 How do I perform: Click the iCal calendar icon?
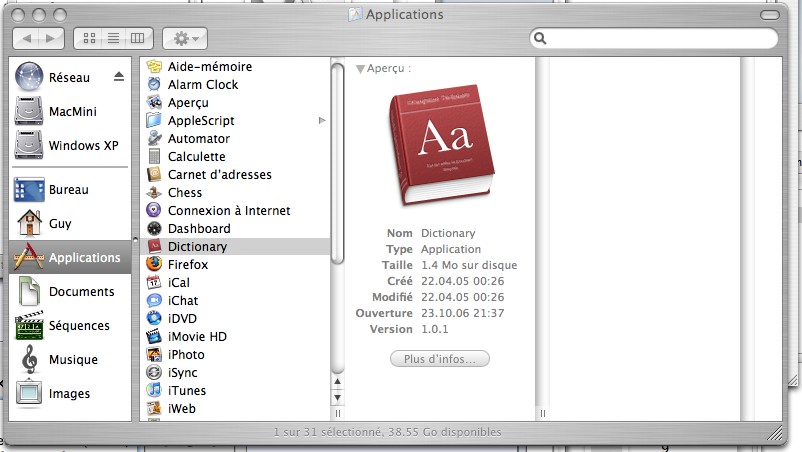tap(154, 283)
